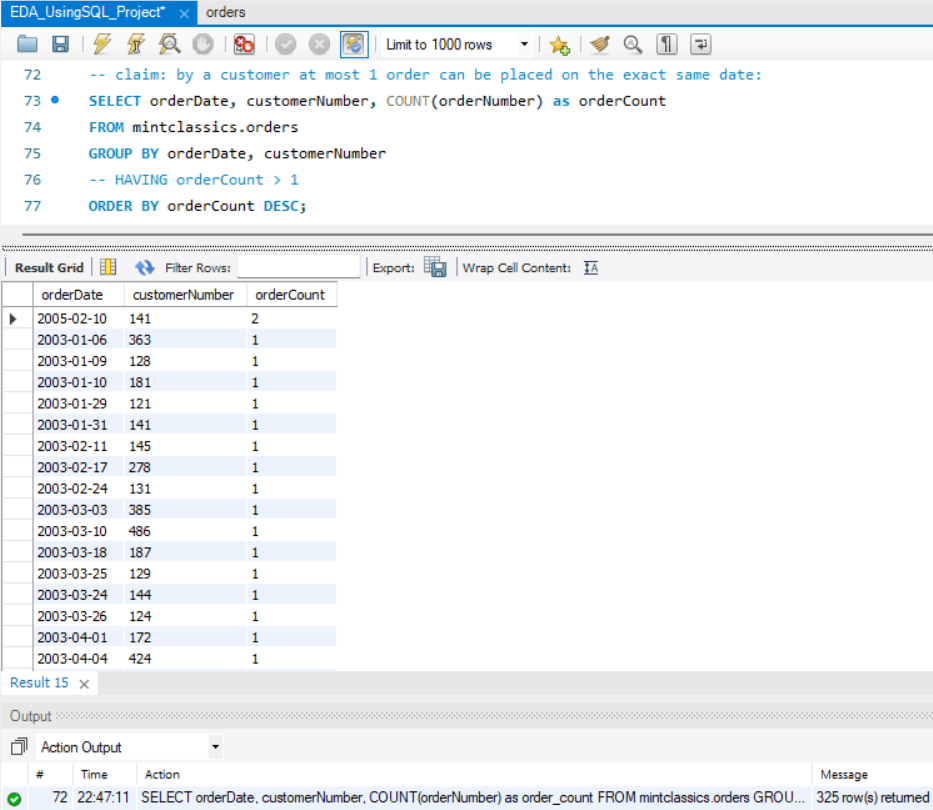Image resolution: width=933 pixels, height=810 pixels.
Task: Focus the Filter Rows input field
Action: pos(299,267)
